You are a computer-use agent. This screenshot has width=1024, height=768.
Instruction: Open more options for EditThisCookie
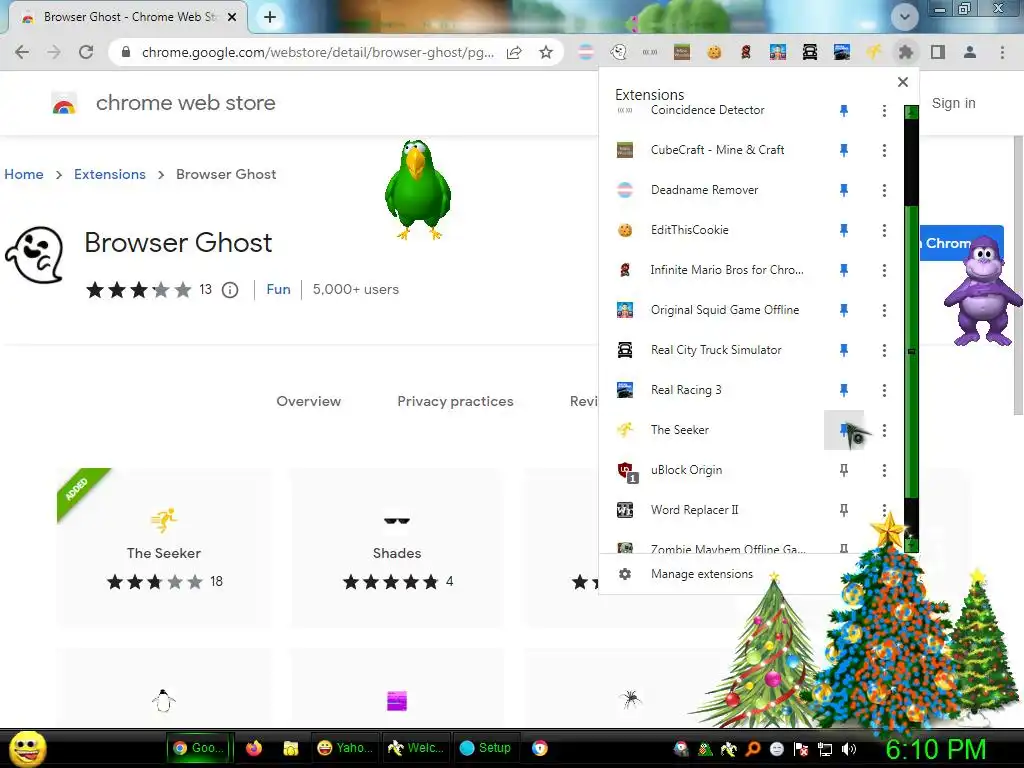coord(884,230)
